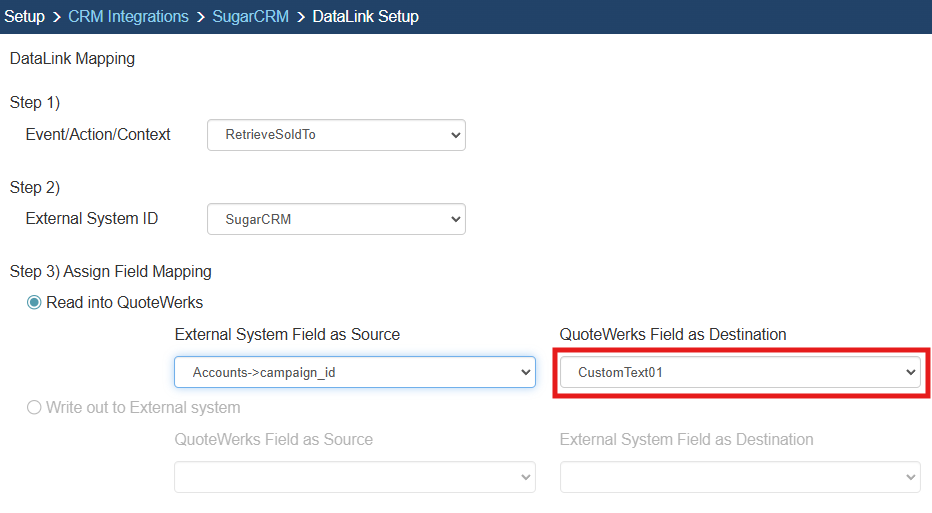
Task: Click the QuoteWerks Field as Destination heading
Action: (673, 335)
